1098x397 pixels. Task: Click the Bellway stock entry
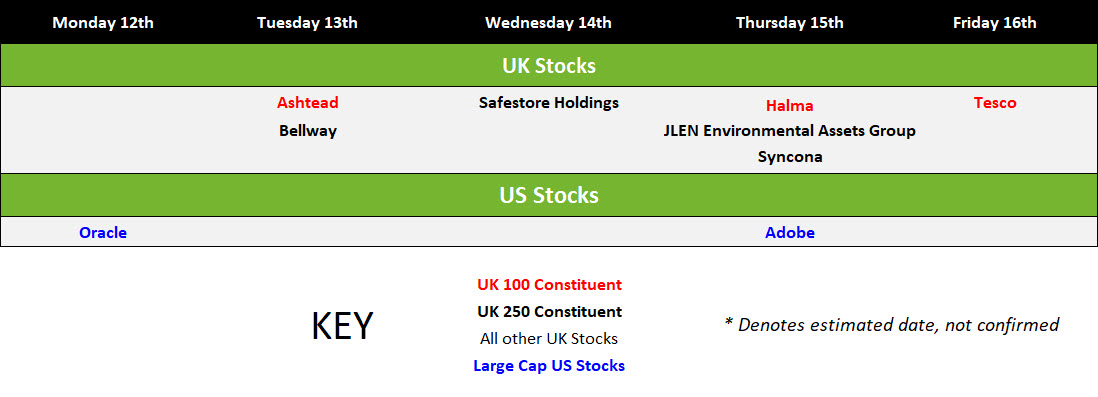[307, 131]
